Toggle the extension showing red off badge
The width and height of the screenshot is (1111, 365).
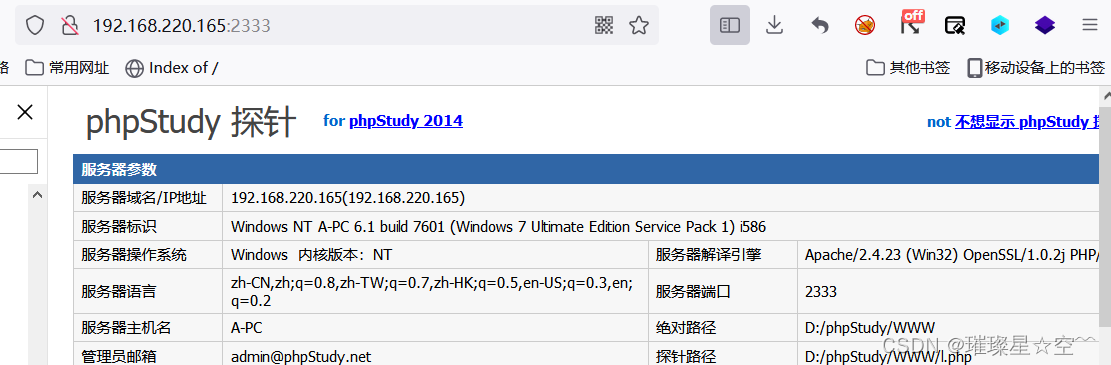coord(911,23)
